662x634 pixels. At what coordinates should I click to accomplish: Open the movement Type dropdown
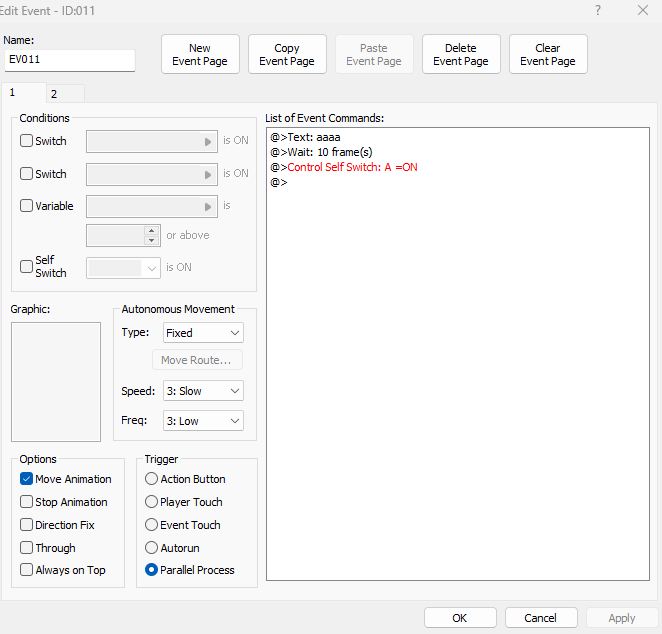[x=203, y=333]
